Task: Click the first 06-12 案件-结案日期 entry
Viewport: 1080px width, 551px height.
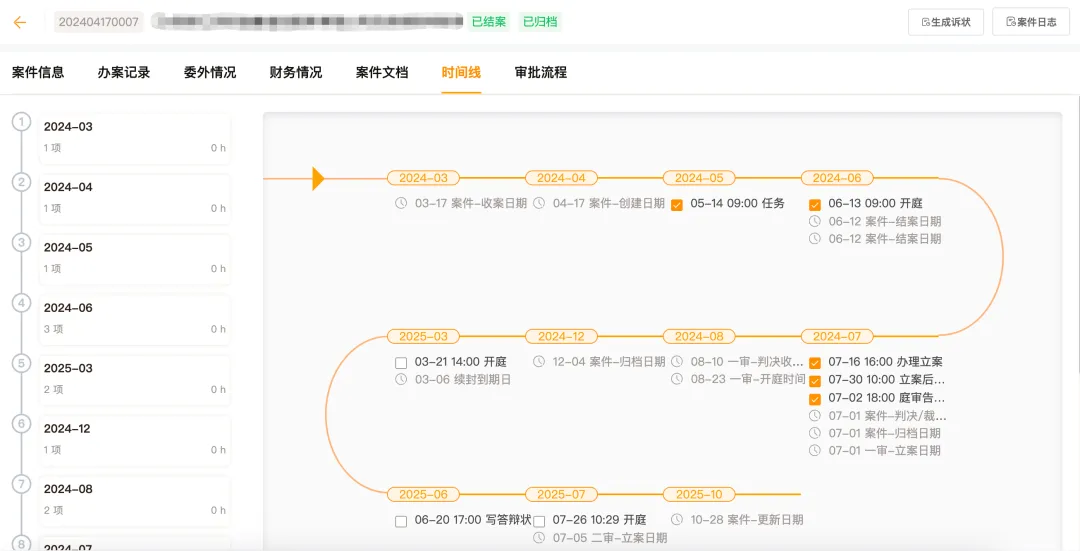Action: 875,221
